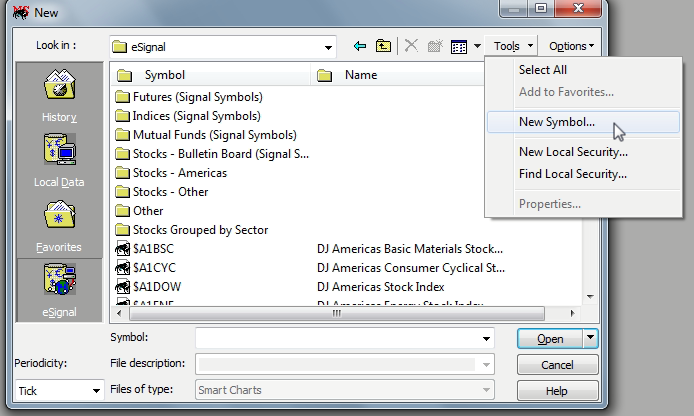Viewport: 694px width, 416px height.
Task: Expand the Look in eSignal dropdown
Action: point(328,47)
